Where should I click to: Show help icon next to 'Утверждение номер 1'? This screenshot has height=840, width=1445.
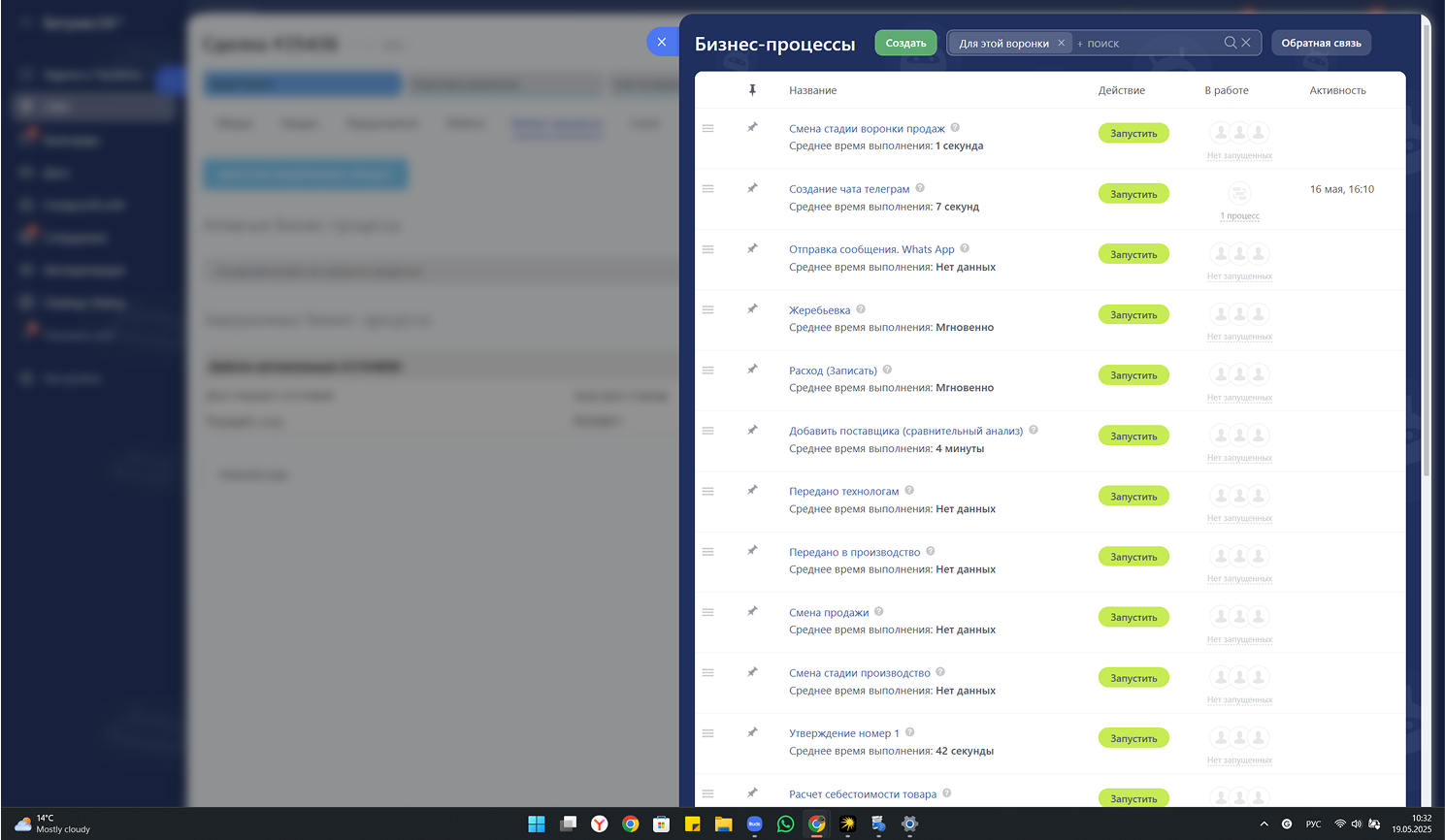point(909,732)
